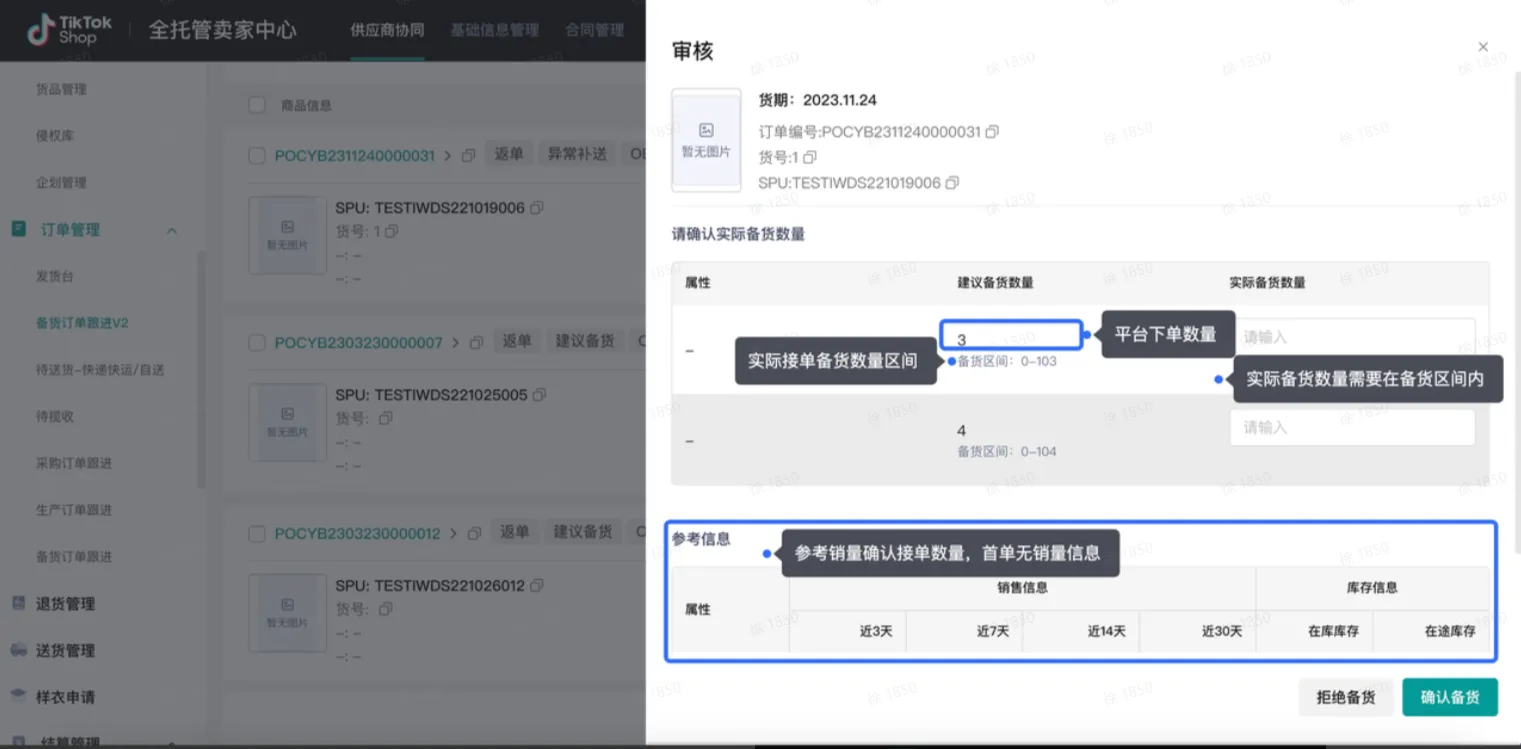Click the 确认备货 button
The height and width of the screenshot is (749, 1521).
click(1450, 697)
